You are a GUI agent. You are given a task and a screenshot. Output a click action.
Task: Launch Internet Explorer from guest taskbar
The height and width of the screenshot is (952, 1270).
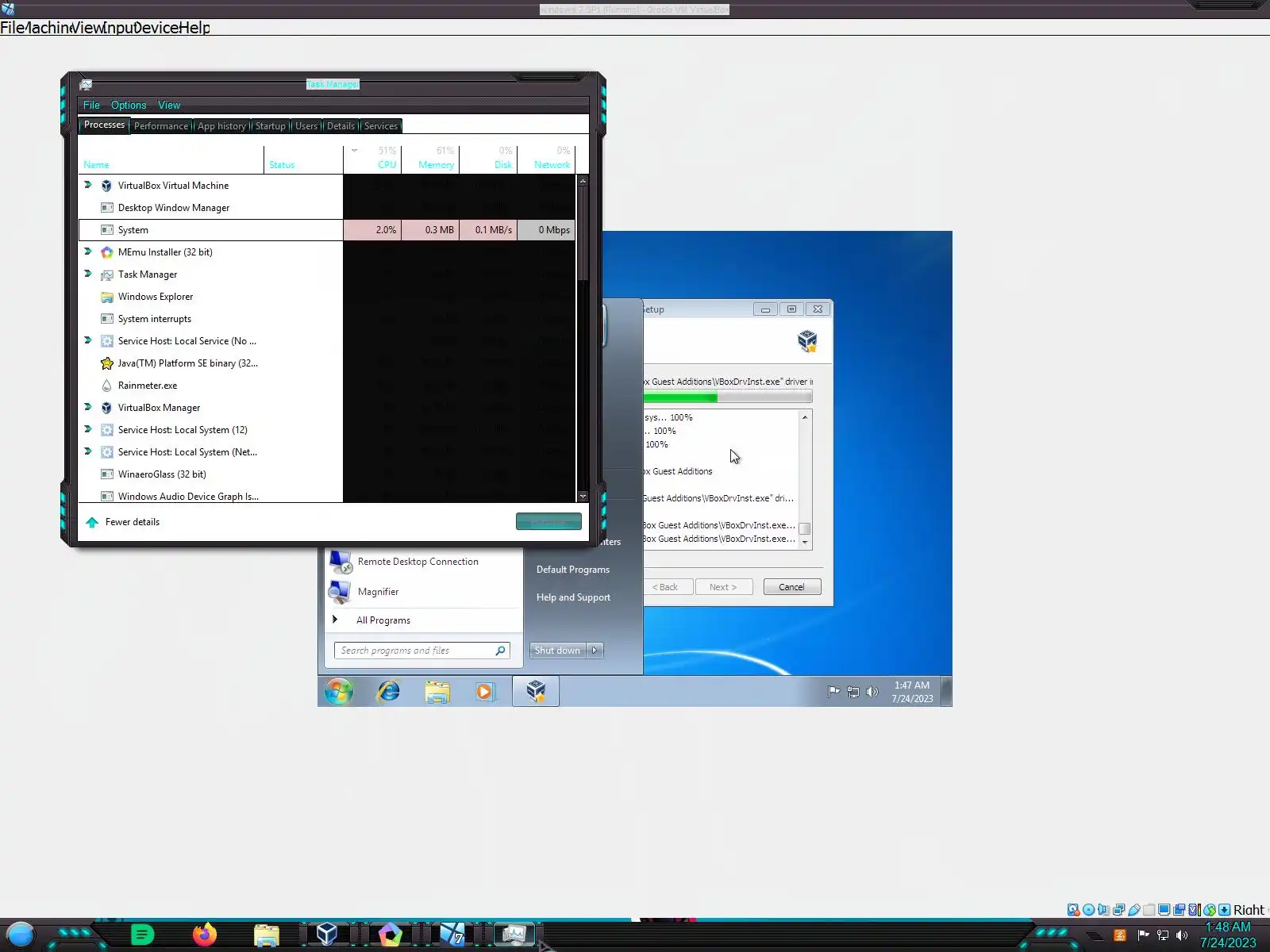point(389,691)
